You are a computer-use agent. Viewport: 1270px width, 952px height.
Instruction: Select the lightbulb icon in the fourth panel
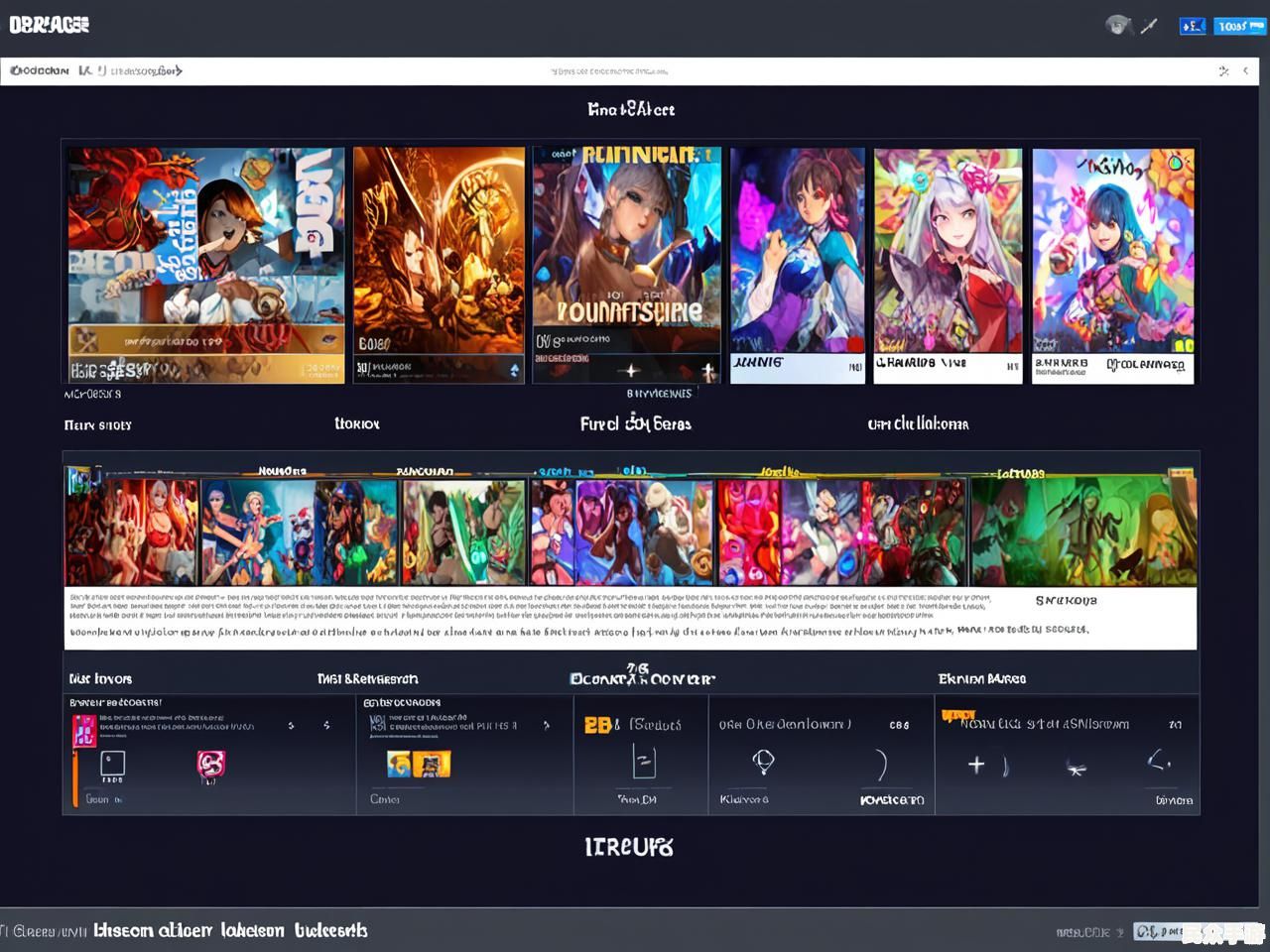pos(763,762)
